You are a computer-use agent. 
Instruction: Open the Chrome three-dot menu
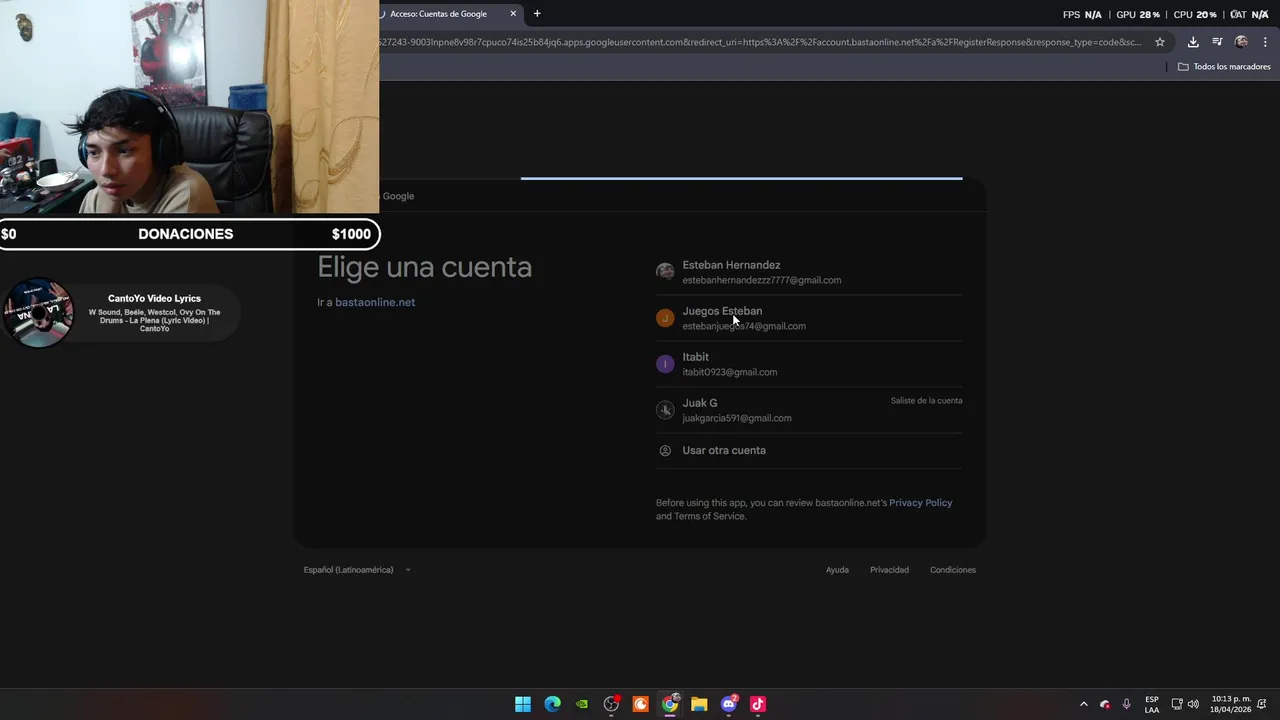pyautogui.click(x=1265, y=42)
